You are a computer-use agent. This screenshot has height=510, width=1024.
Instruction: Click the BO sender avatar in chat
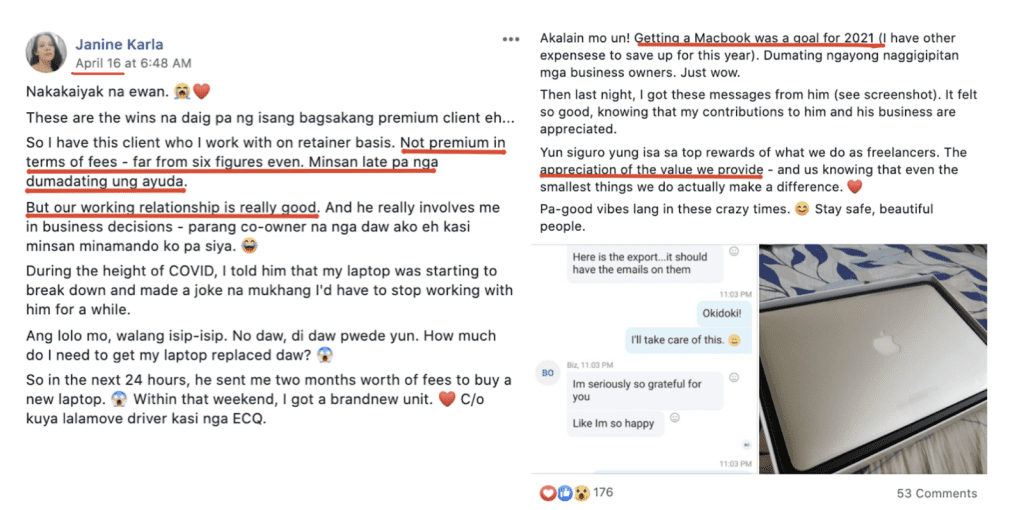tap(547, 373)
